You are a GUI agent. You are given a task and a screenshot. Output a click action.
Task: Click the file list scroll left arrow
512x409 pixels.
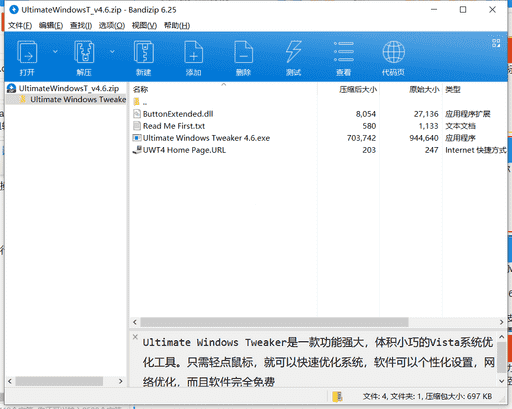[x=135, y=322]
